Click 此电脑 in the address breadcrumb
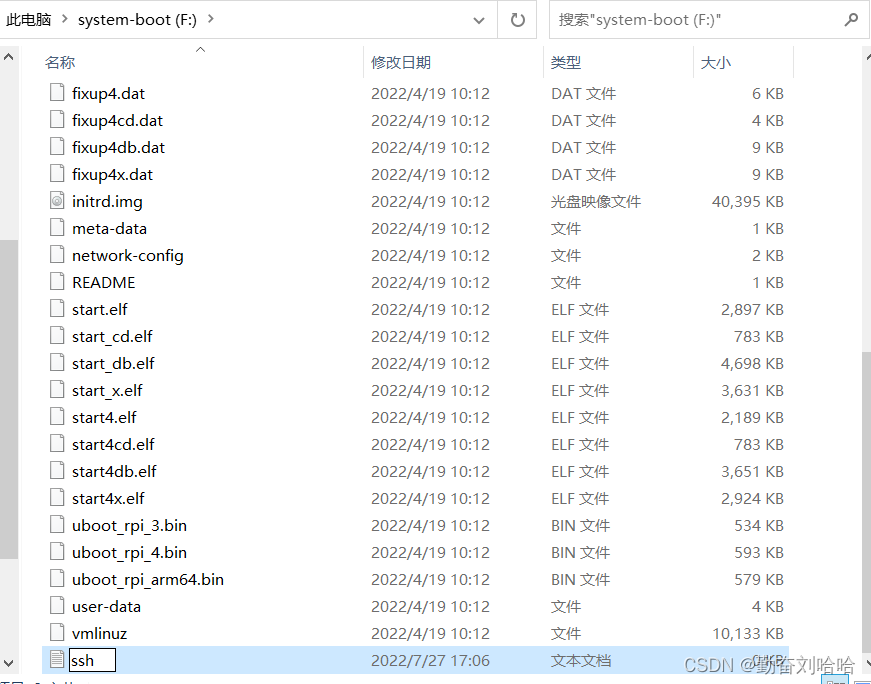 tap(29, 19)
